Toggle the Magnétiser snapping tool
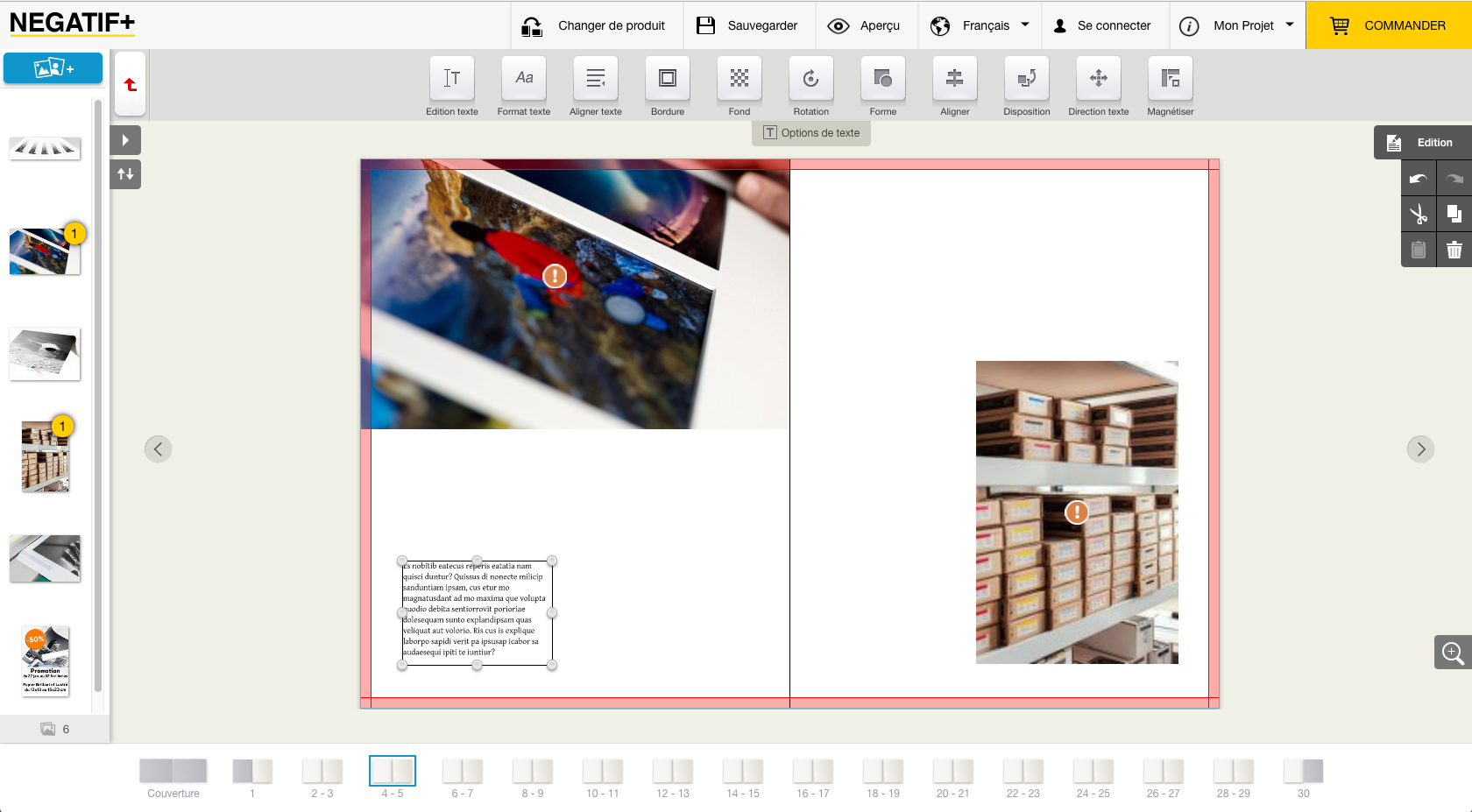1472x812 pixels. click(x=1171, y=86)
